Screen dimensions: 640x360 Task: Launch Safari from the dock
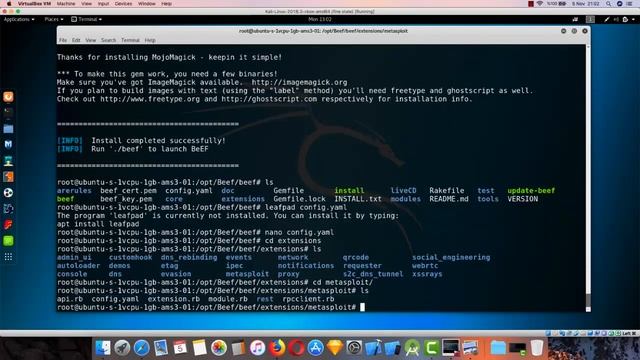(x=142, y=348)
